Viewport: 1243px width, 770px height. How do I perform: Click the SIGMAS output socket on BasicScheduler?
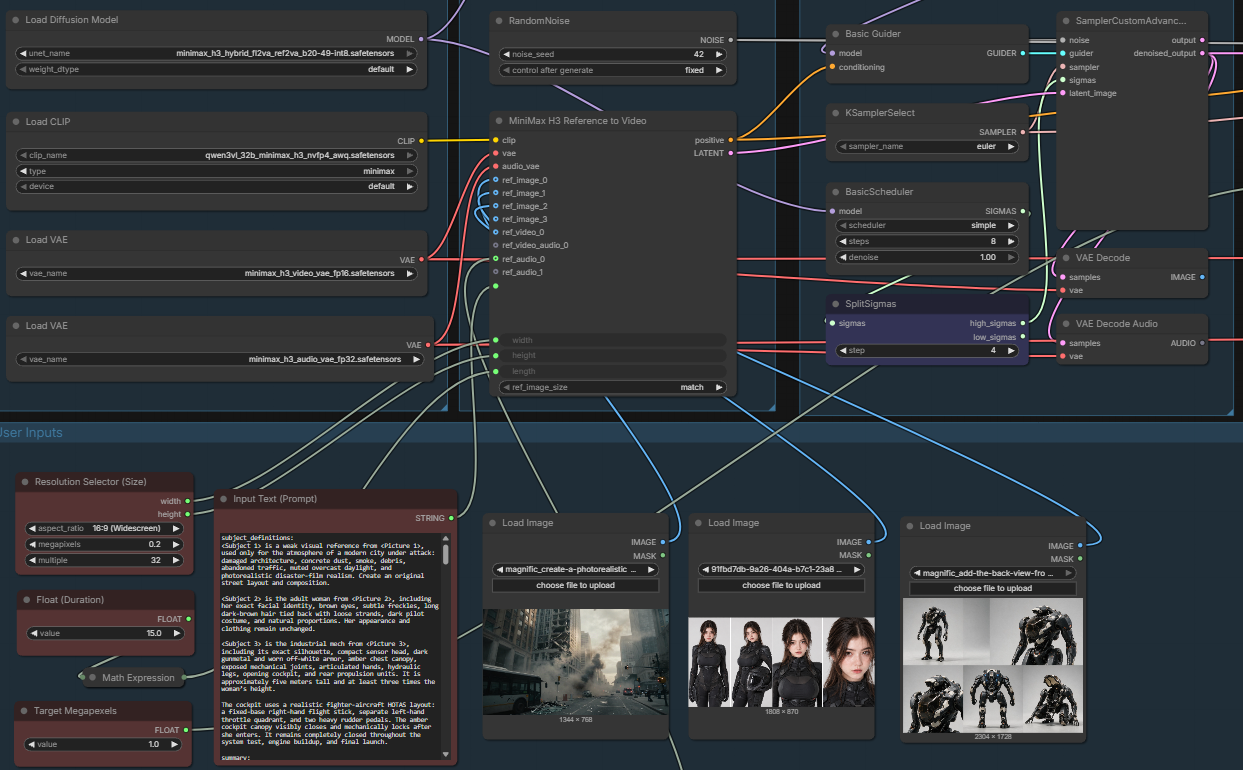pos(1023,211)
